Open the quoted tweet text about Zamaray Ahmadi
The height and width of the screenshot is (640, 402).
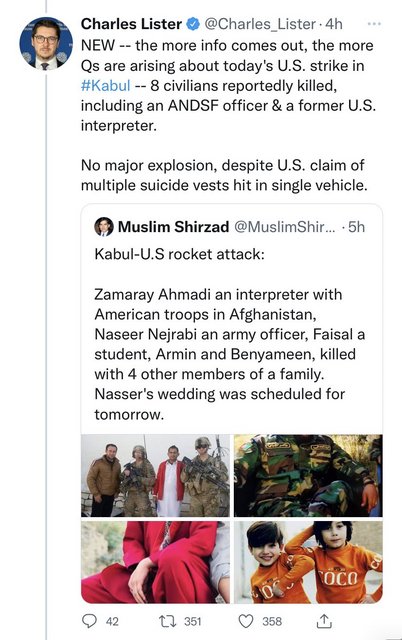click(229, 354)
